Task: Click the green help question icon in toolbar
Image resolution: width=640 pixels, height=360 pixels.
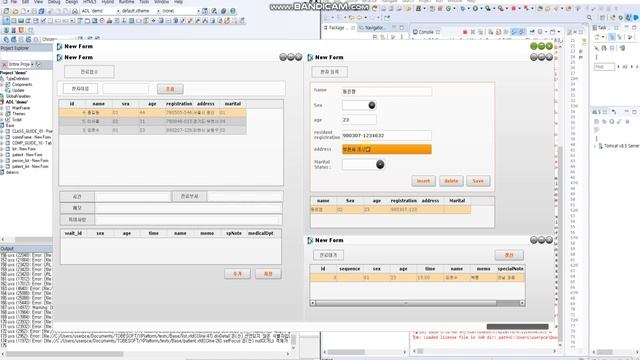Action: (x=233, y=11)
